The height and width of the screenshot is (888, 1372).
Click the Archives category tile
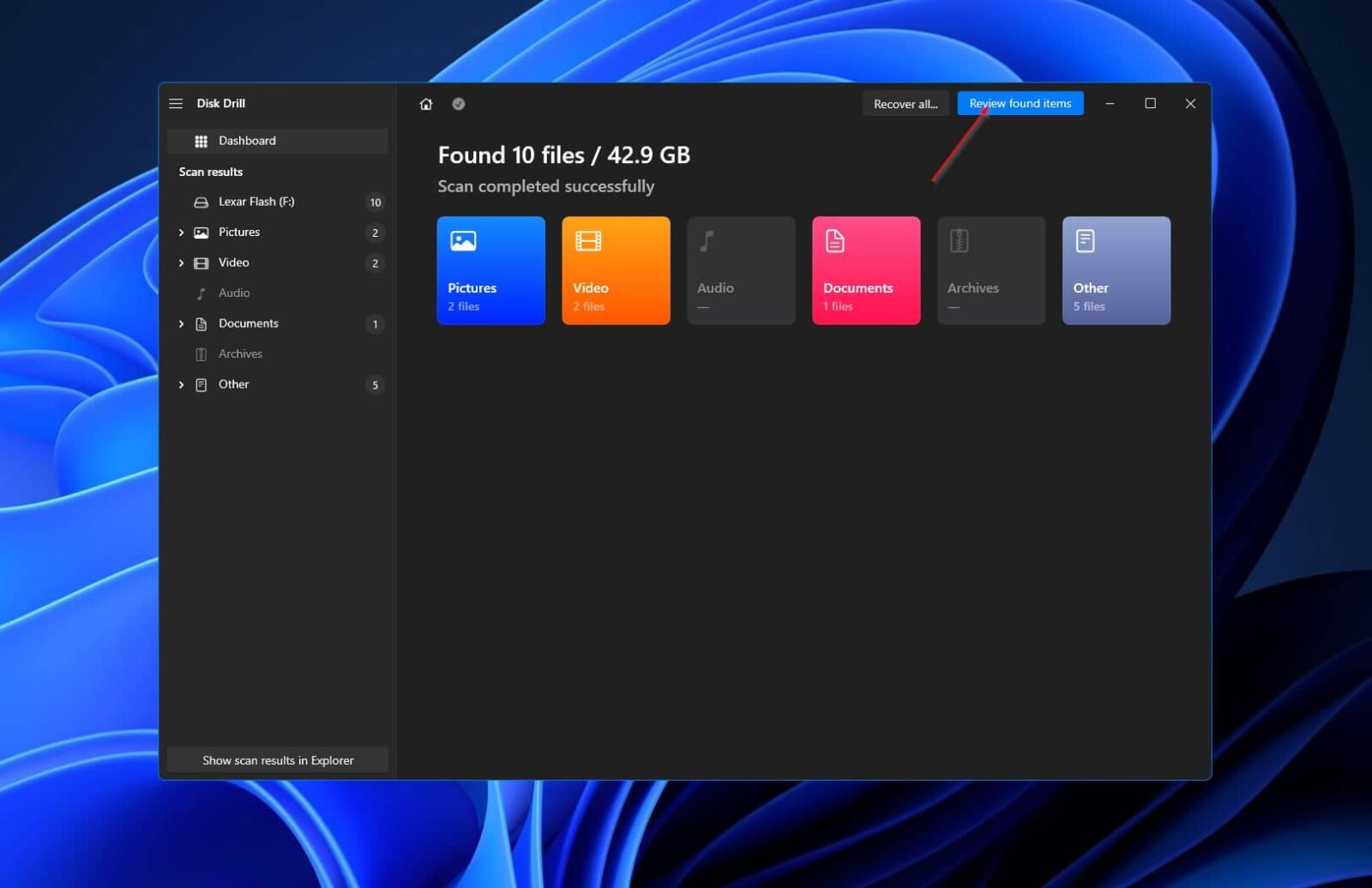point(990,270)
